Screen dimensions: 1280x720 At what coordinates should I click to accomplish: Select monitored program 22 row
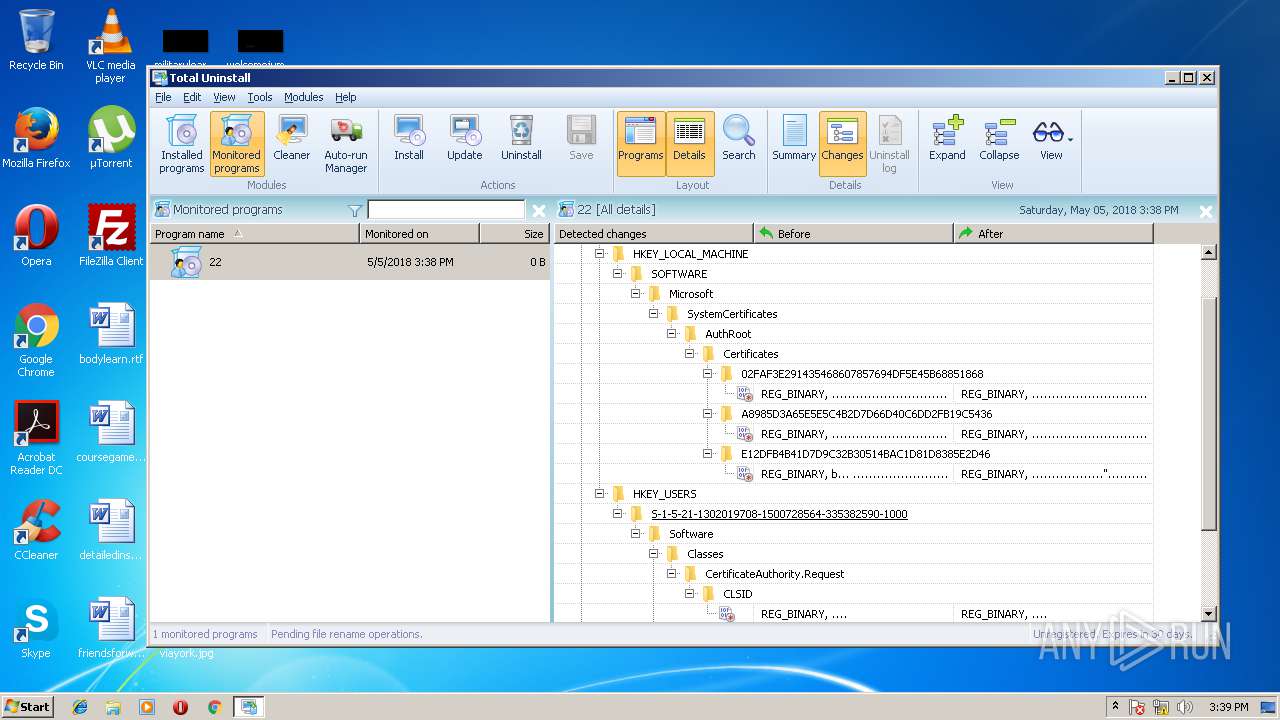(x=350, y=262)
